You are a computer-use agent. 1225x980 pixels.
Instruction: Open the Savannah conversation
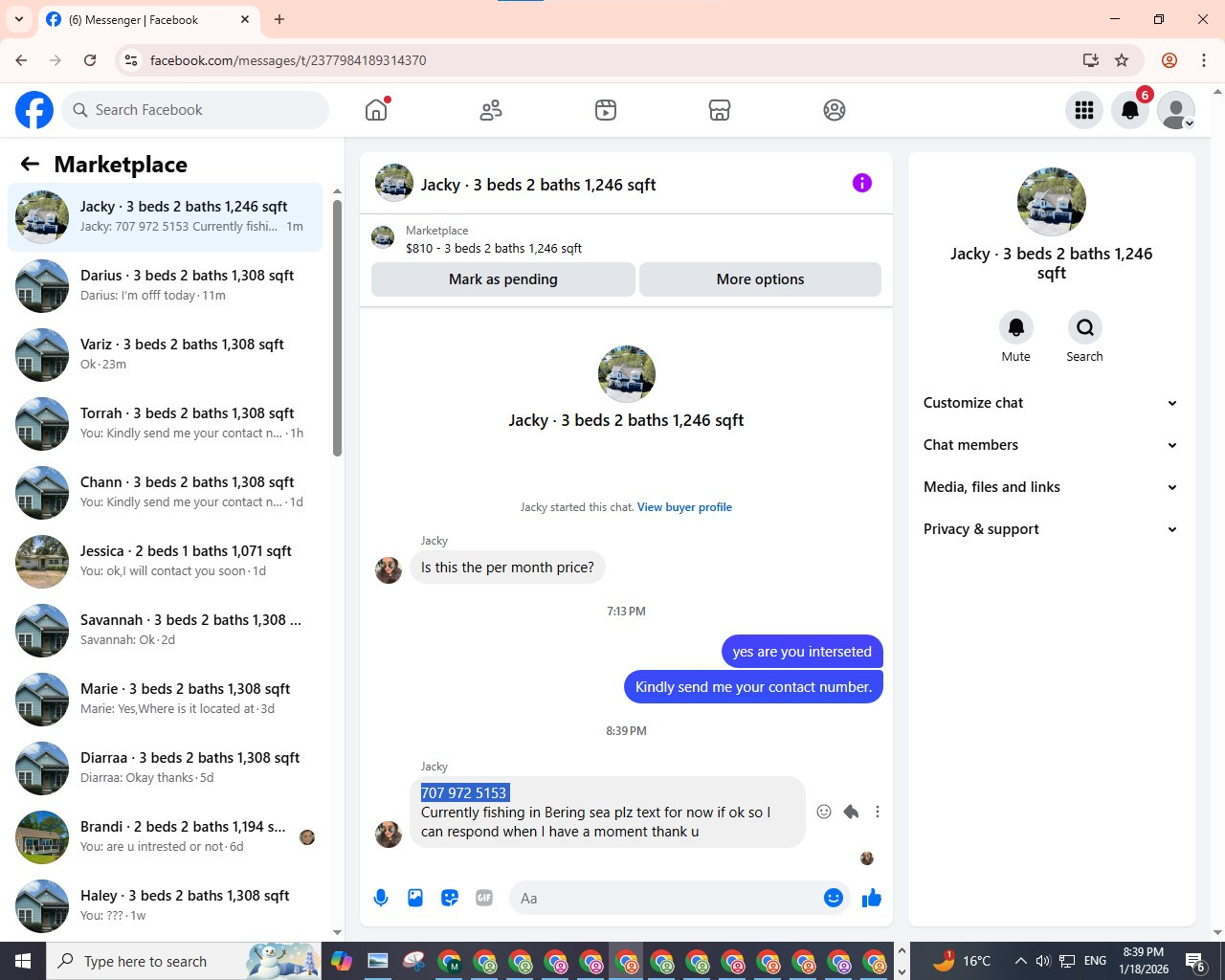166,630
